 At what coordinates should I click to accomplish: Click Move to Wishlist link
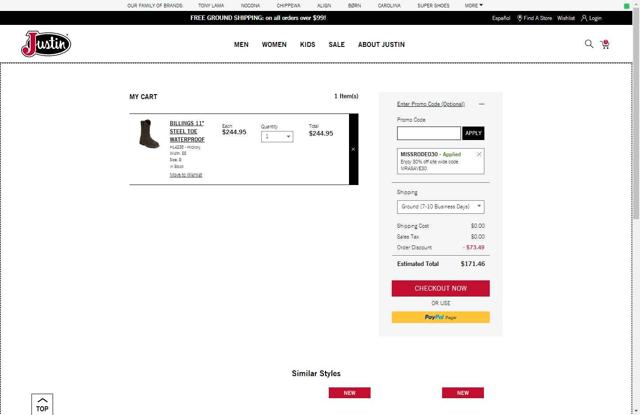pyautogui.click(x=186, y=175)
